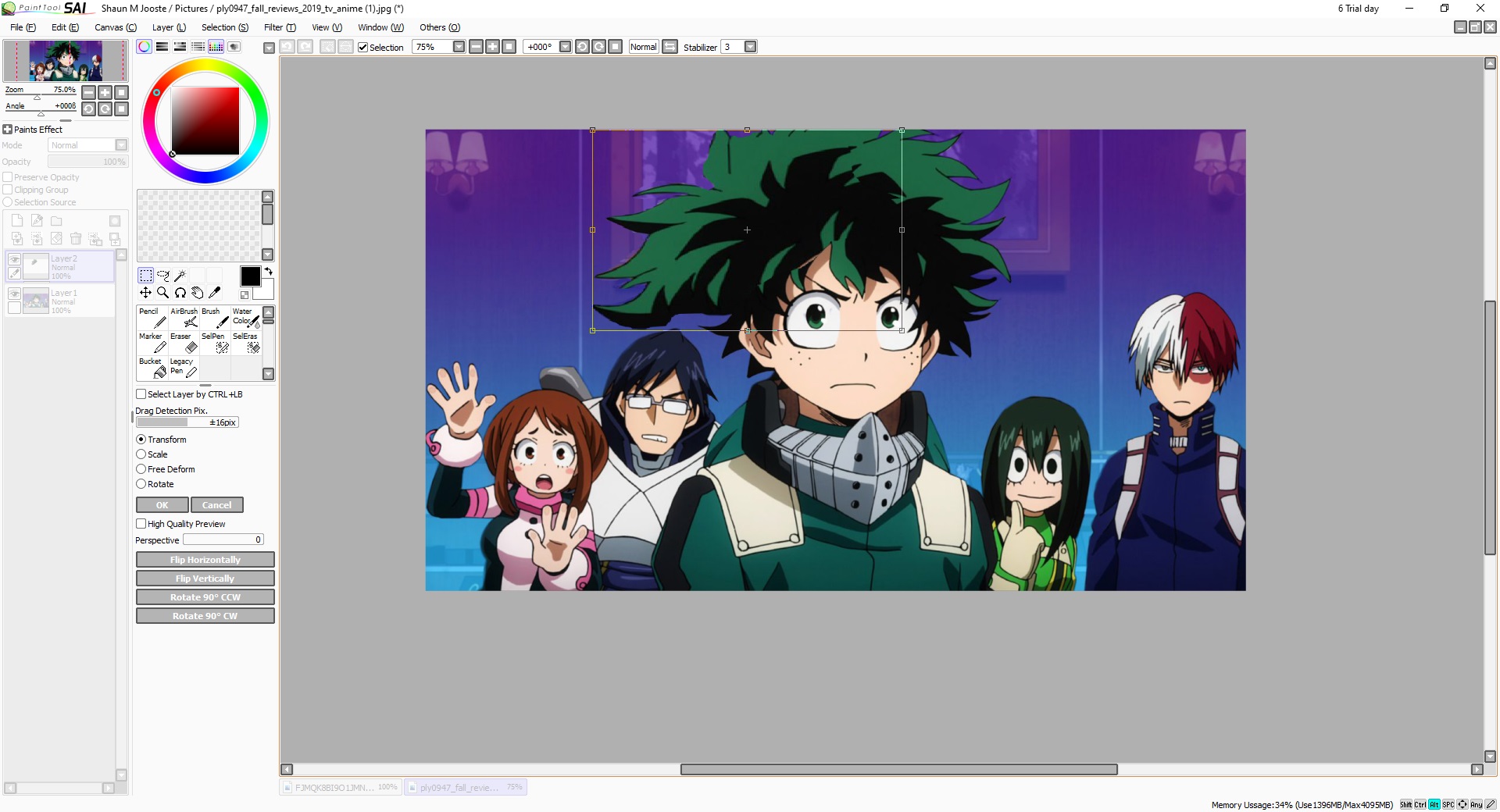Viewport: 1500px width, 812px height.
Task: Reset rotation angle in top toolbar
Action: [x=616, y=47]
